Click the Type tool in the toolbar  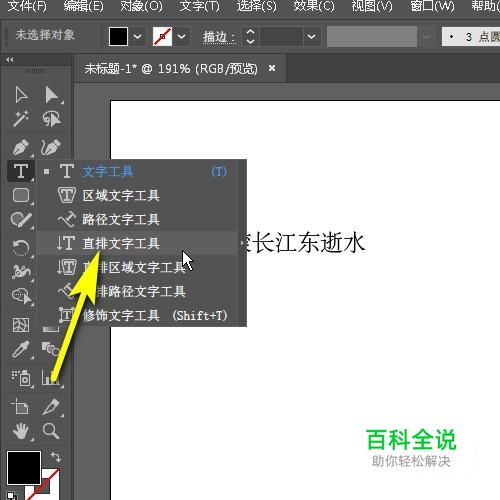pyautogui.click(x=21, y=171)
